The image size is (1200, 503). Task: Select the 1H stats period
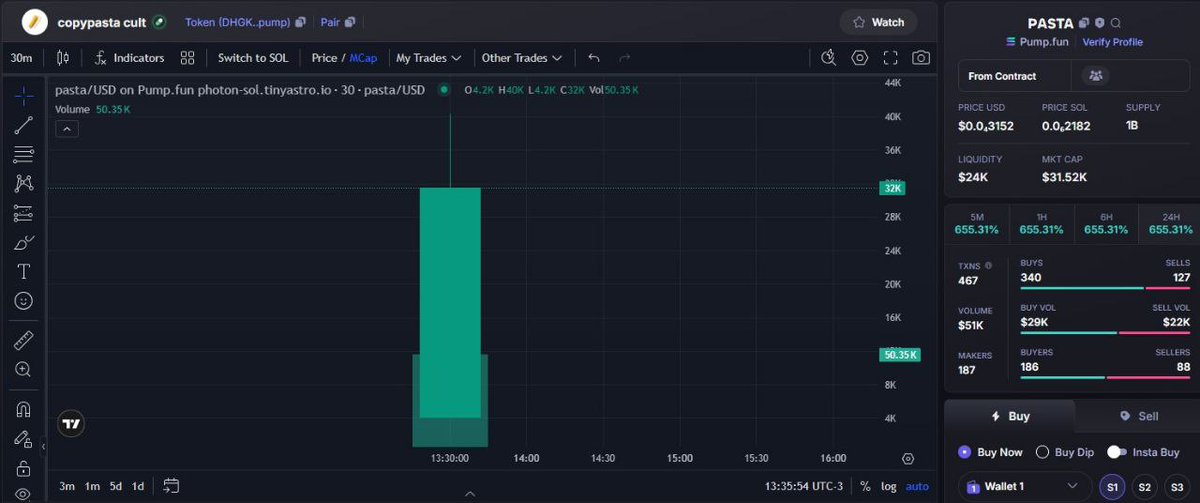[x=1041, y=224]
